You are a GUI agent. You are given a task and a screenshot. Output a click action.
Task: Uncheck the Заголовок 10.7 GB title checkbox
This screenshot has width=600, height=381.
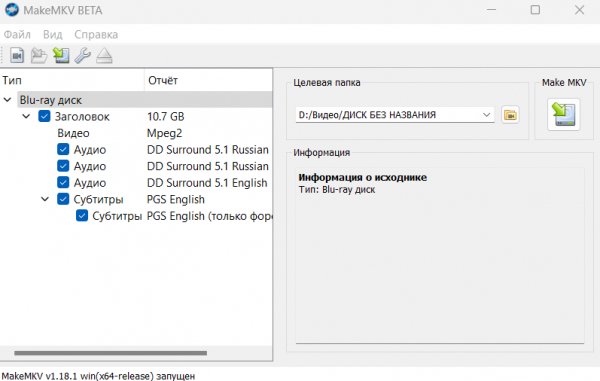(44, 116)
